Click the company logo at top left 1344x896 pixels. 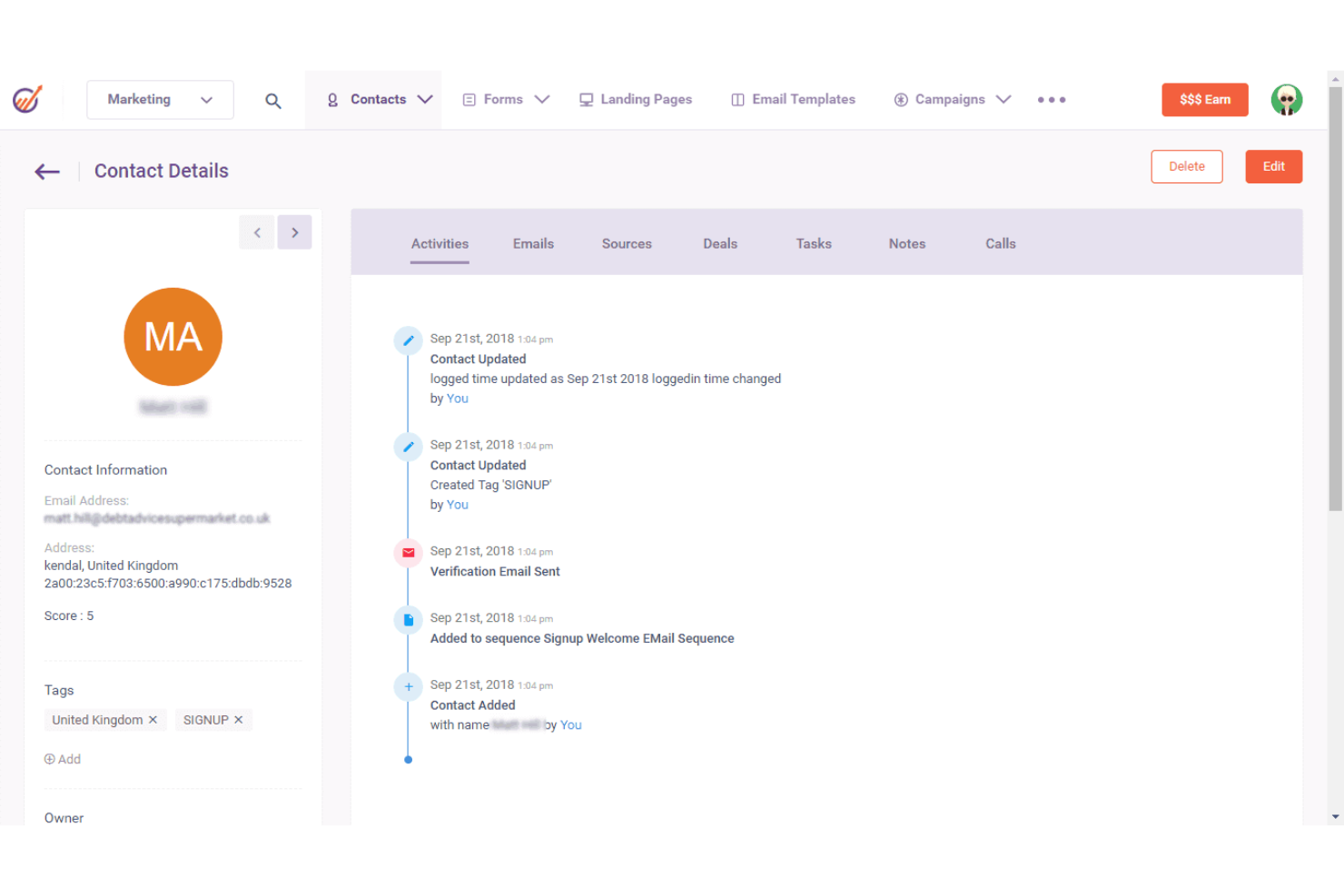(27, 99)
